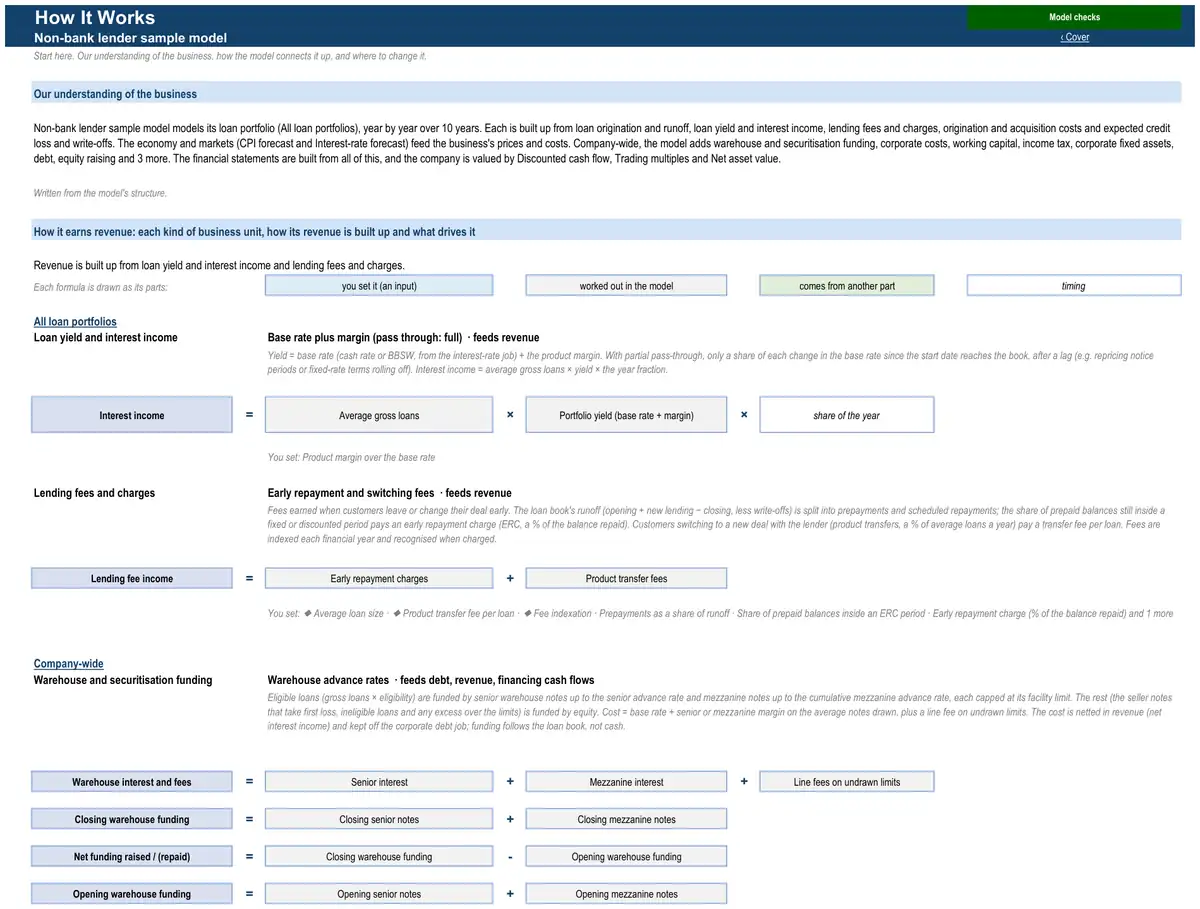Image resolution: width=1200 pixels, height=909 pixels.
Task: Select the 'timing' legend box
Action: [x=1074, y=286]
